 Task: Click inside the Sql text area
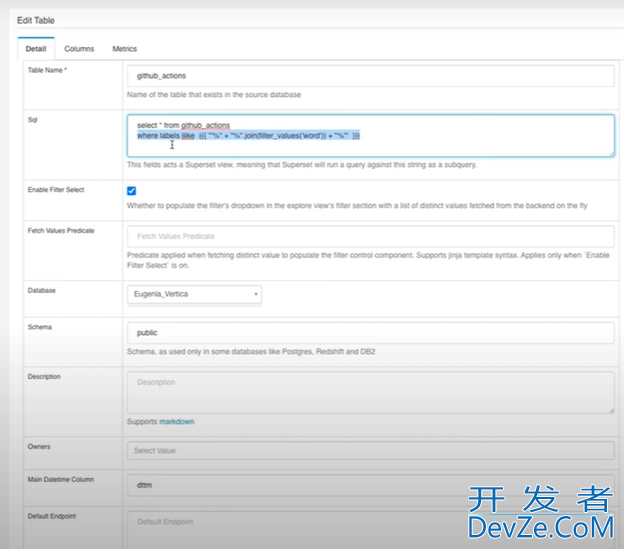[x=370, y=136]
